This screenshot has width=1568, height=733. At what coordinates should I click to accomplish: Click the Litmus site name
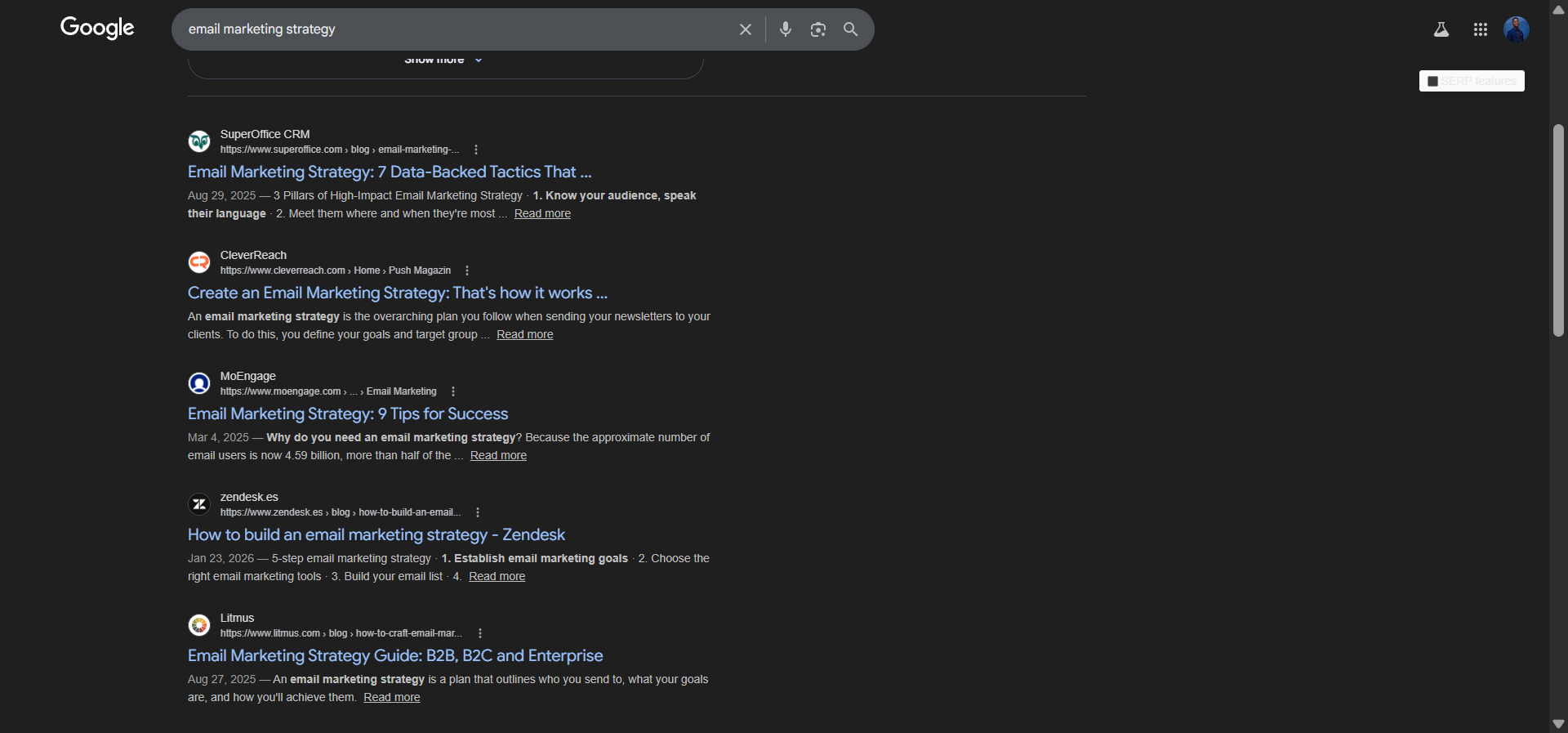[x=237, y=618]
